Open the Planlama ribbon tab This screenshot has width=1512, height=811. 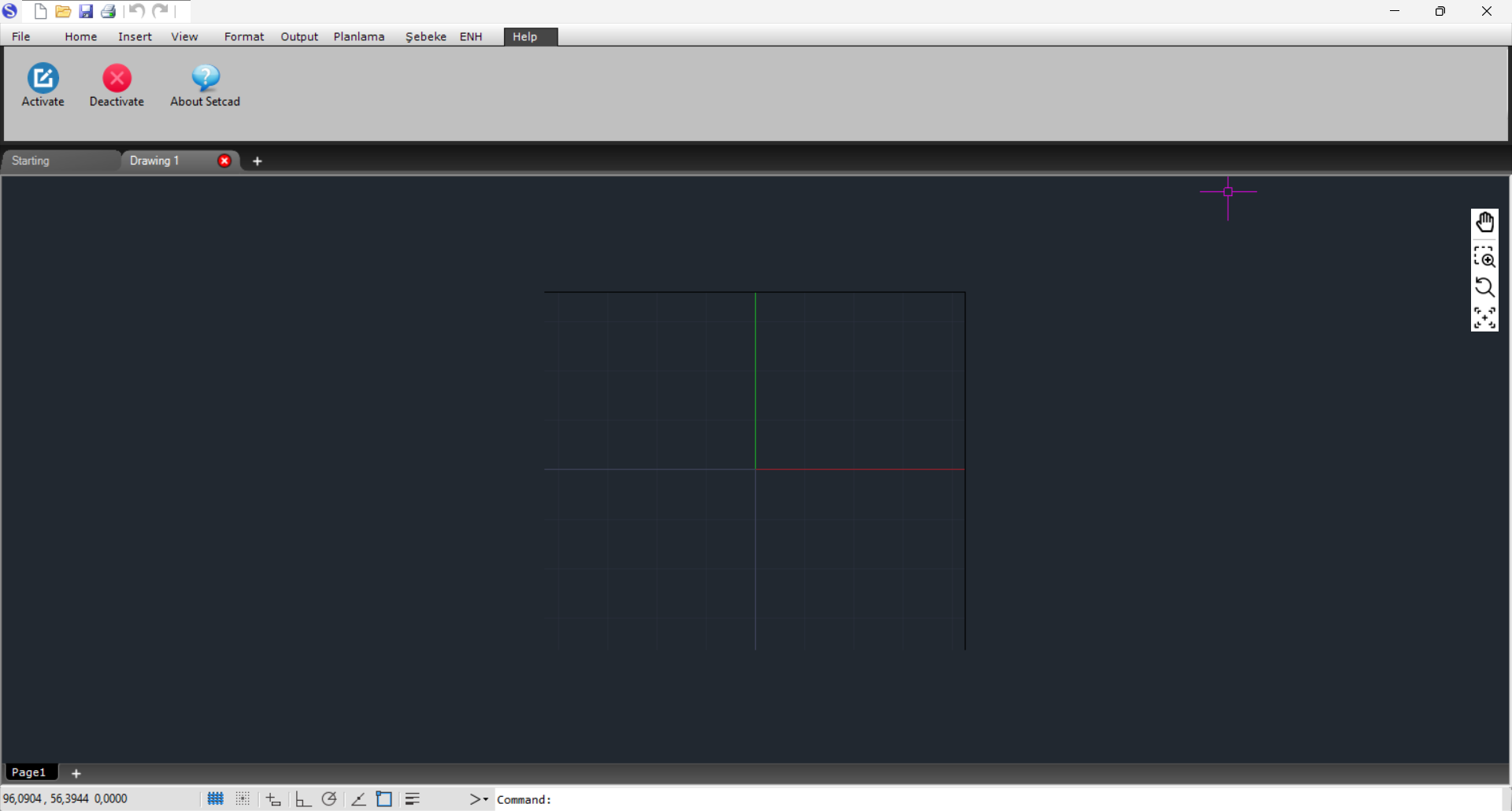(359, 36)
